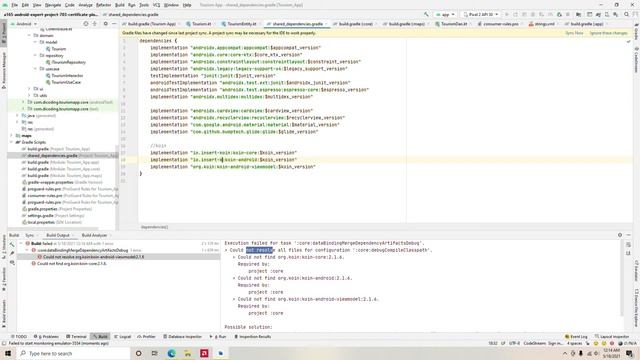Open the Pixel 2 API 30 device dropdown
Viewport: 640px width, 360px height.
pyautogui.click(x=480, y=14)
